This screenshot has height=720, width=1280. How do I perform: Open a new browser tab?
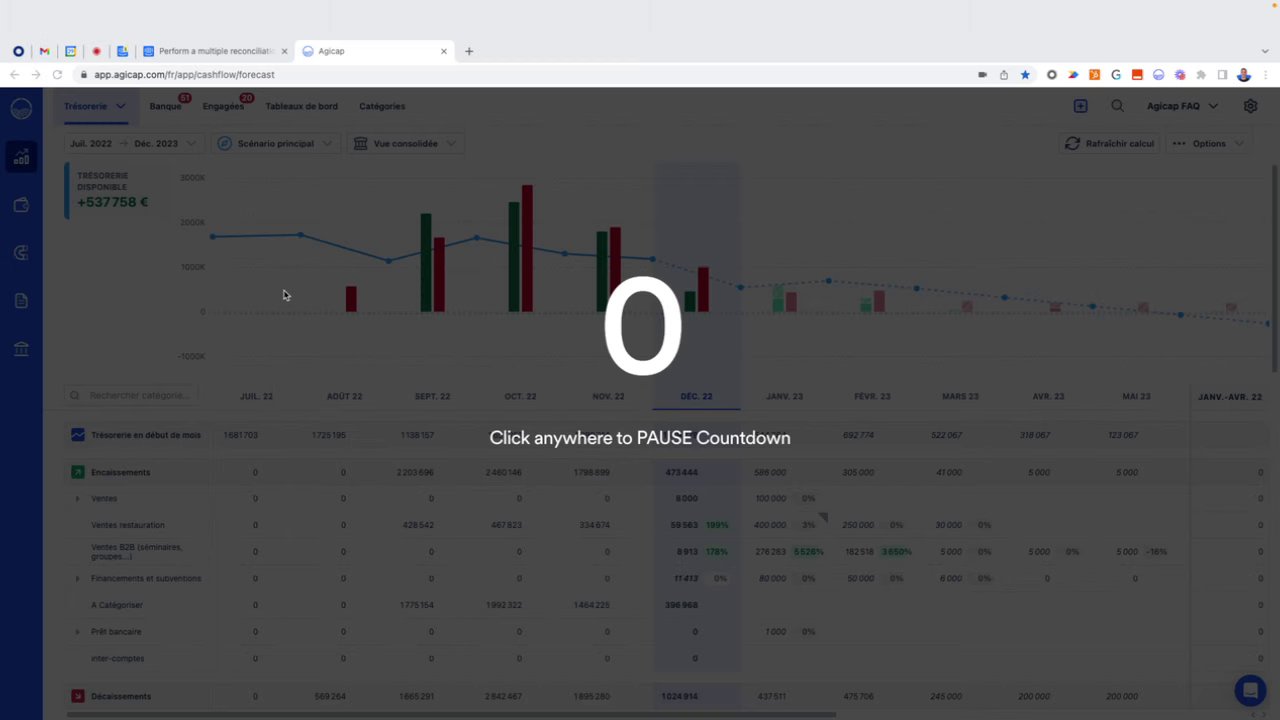click(x=469, y=51)
